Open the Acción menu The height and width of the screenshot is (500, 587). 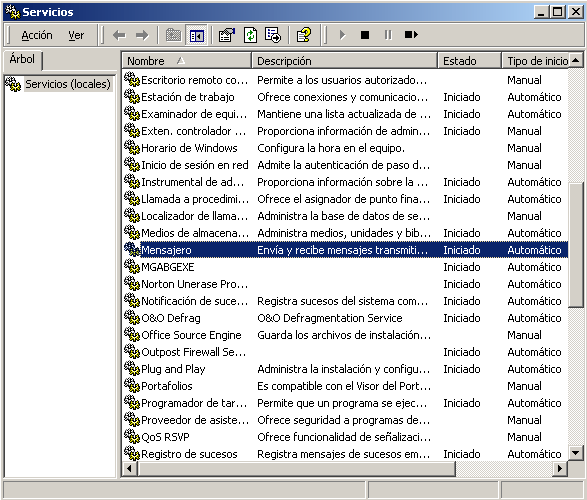(x=37, y=36)
